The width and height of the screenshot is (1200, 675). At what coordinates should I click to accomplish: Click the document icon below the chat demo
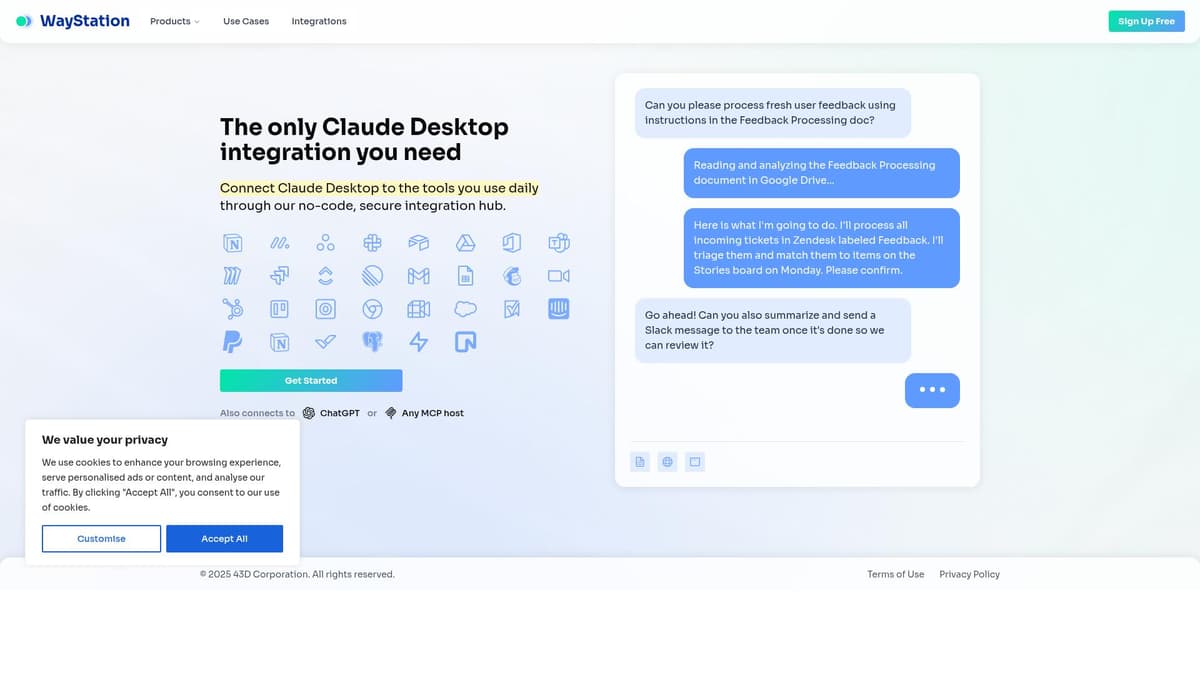click(x=639, y=461)
